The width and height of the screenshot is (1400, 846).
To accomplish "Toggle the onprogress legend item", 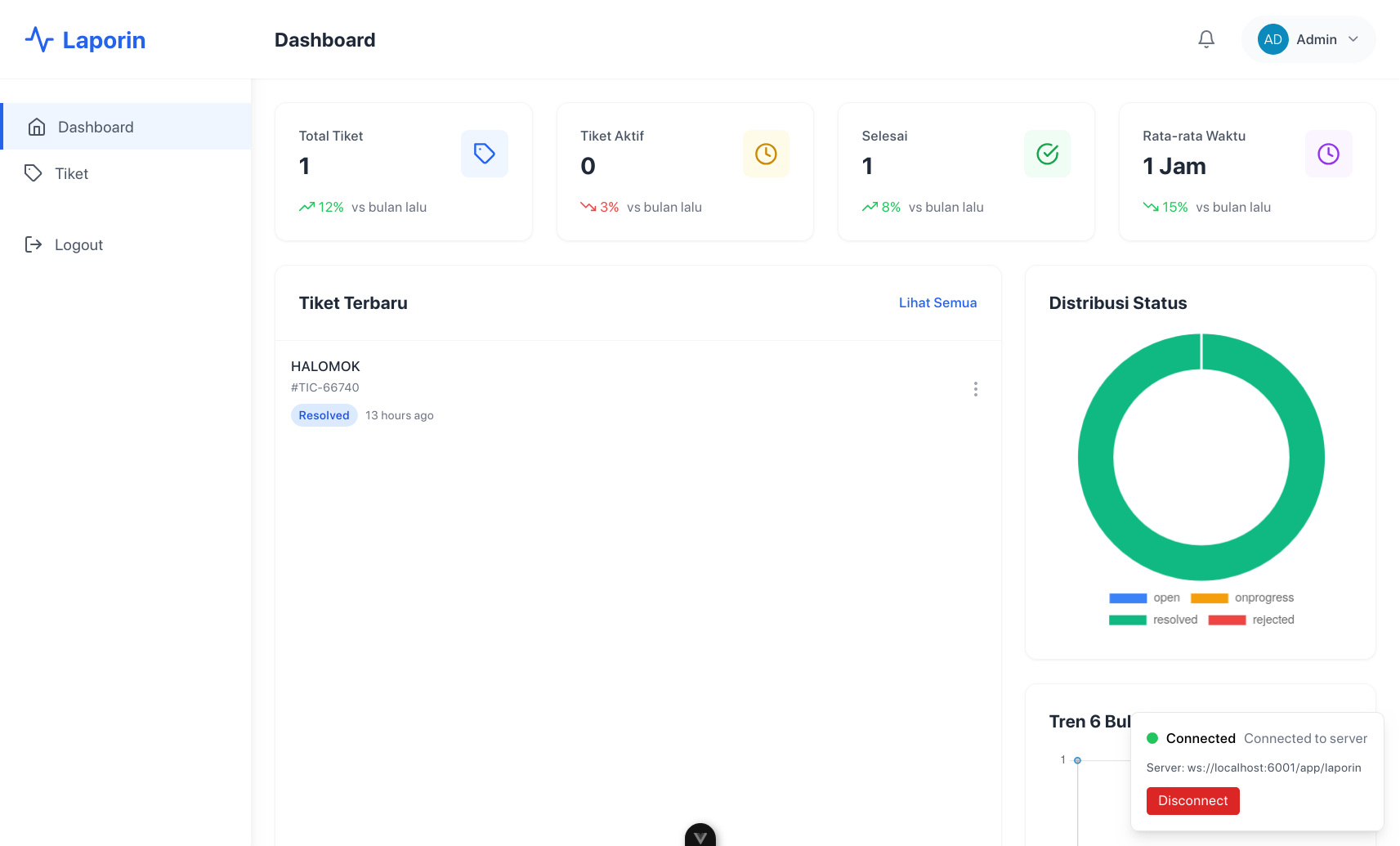I will click(x=1242, y=598).
